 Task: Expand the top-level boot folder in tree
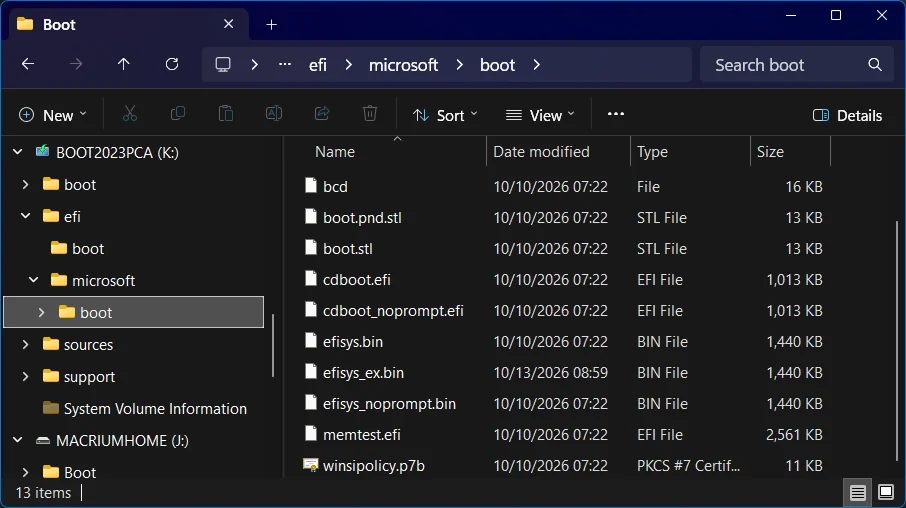(25, 184)
